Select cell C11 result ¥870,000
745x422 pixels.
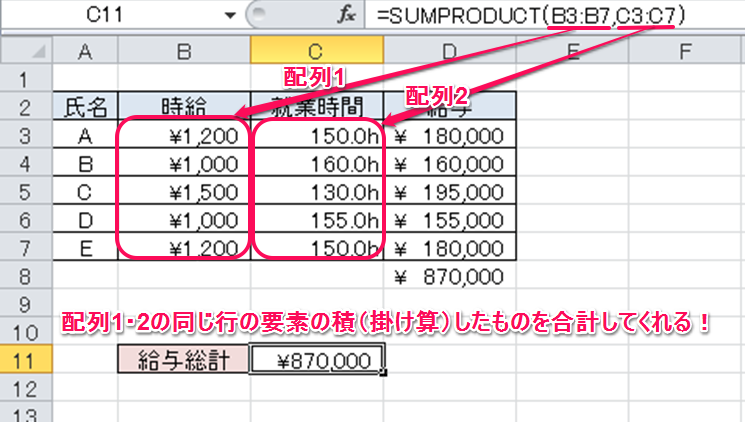click(x=316, y=360)
